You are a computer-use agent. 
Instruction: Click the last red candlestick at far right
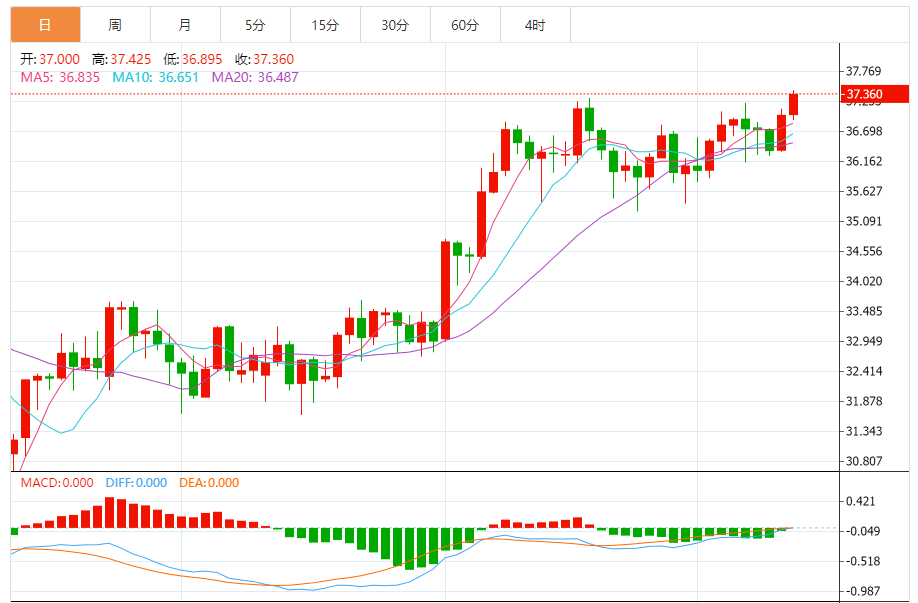coord(794,104)
